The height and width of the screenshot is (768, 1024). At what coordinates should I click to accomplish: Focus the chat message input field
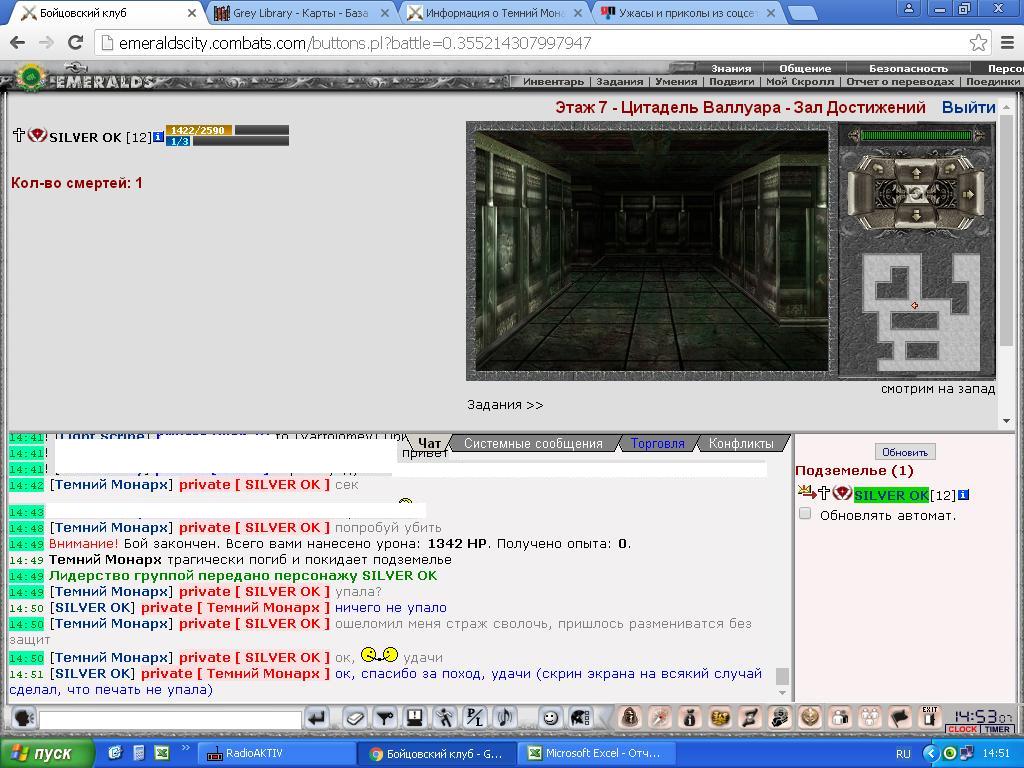[170, 720]
